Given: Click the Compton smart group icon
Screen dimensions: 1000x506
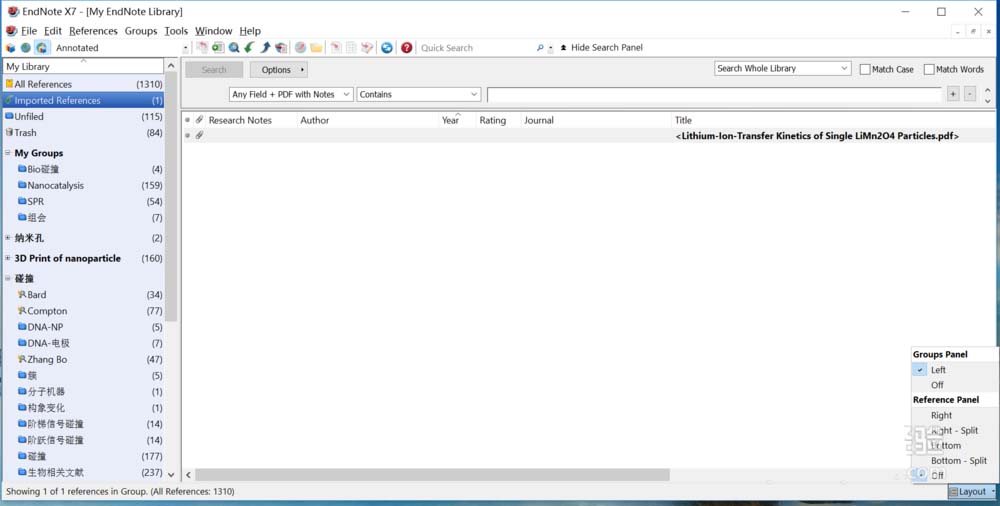Looking at the screenshot, I should 22,311.
